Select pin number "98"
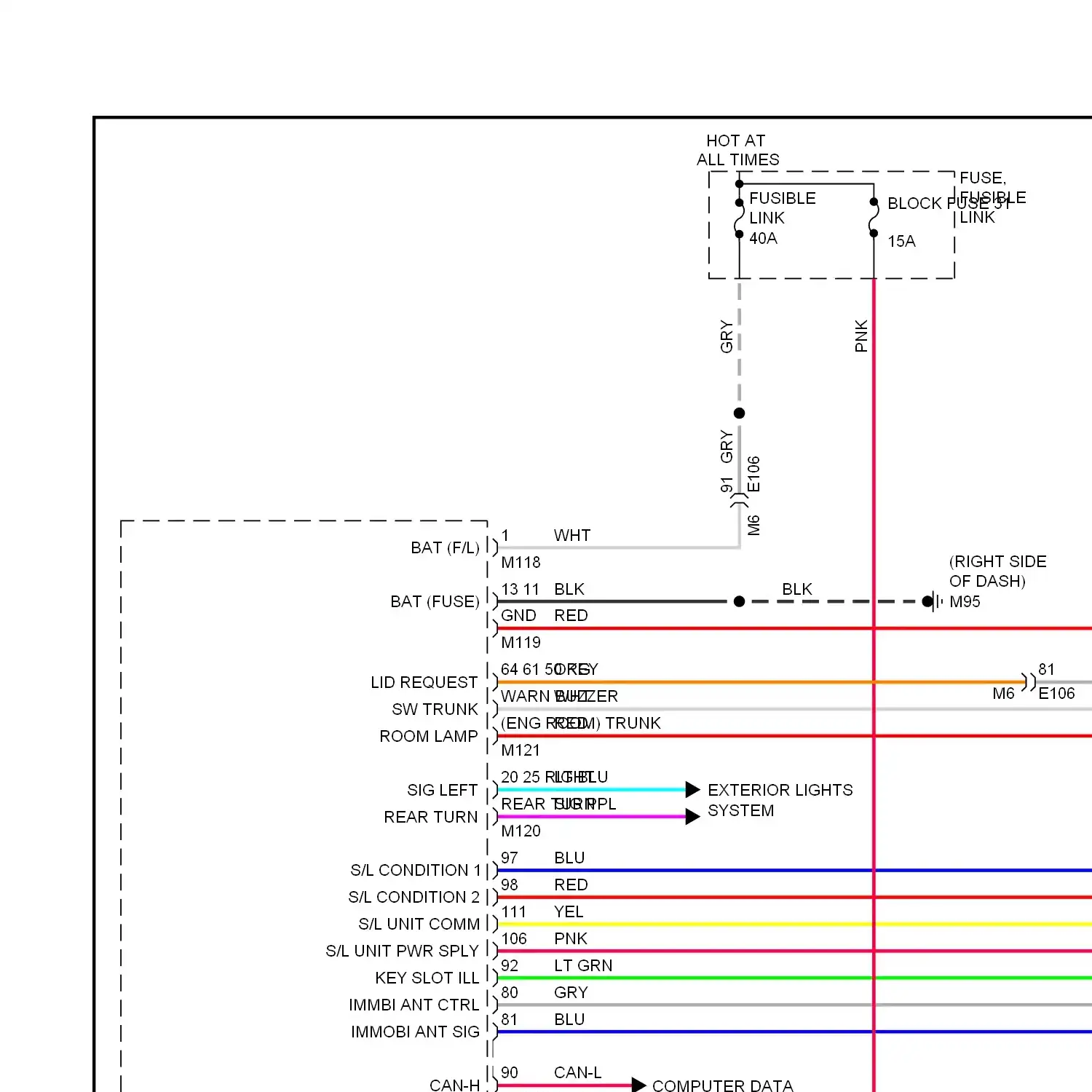The image size is (1092, 1092). (x=510, y=885)
